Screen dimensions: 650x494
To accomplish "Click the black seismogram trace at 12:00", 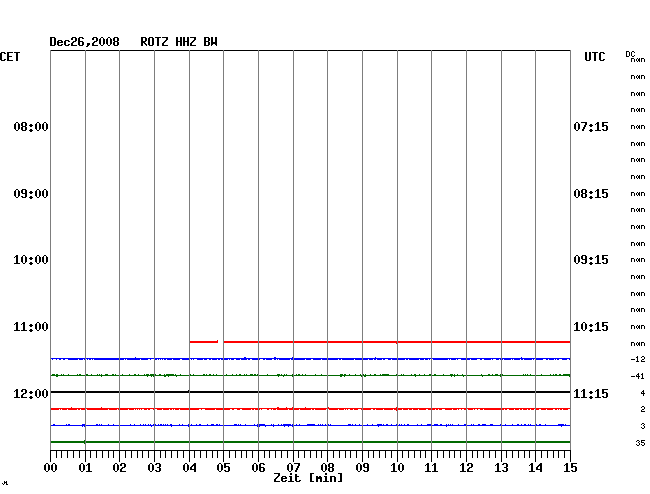I will point(310,392).
